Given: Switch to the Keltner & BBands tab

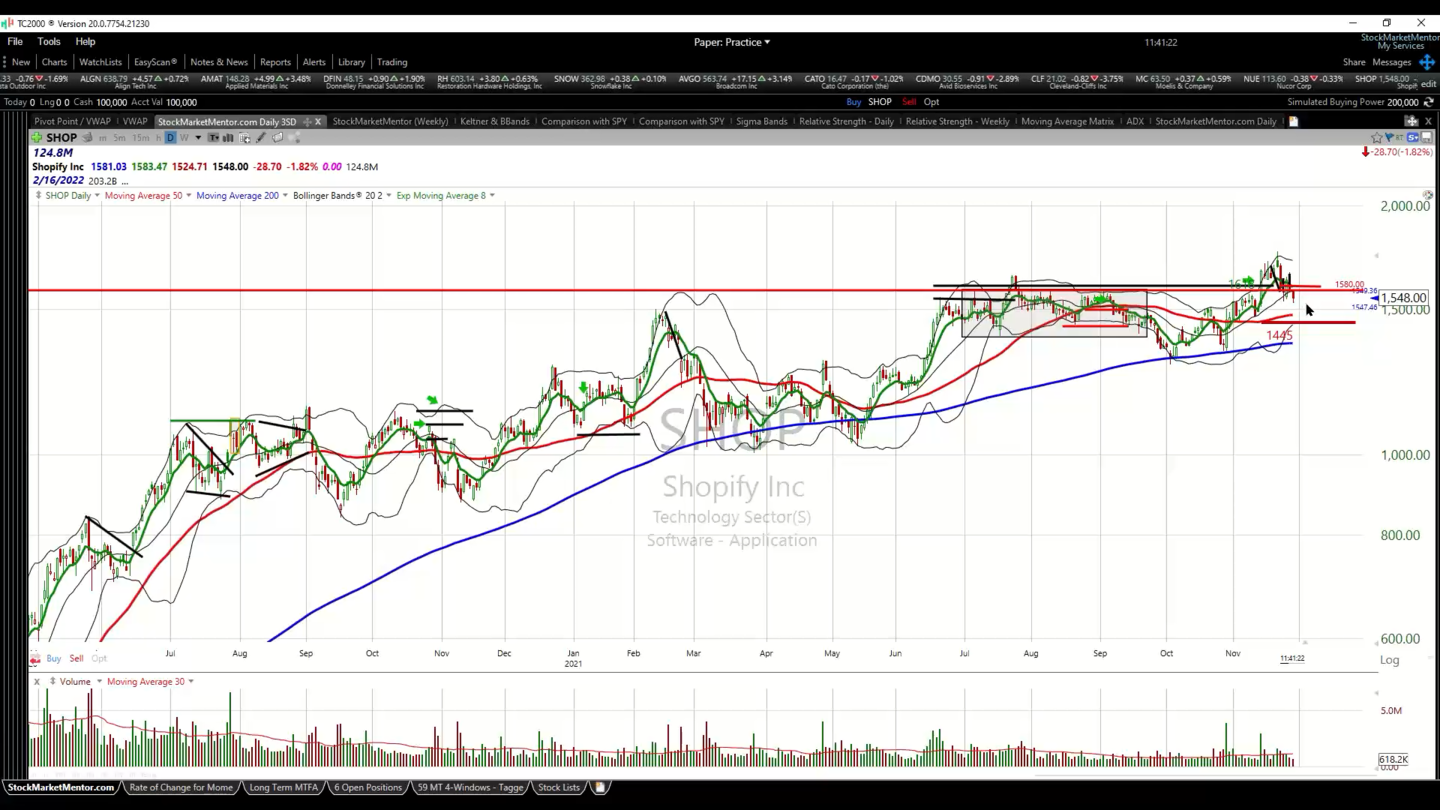Looking at the screenshot, I should (494, 122).
